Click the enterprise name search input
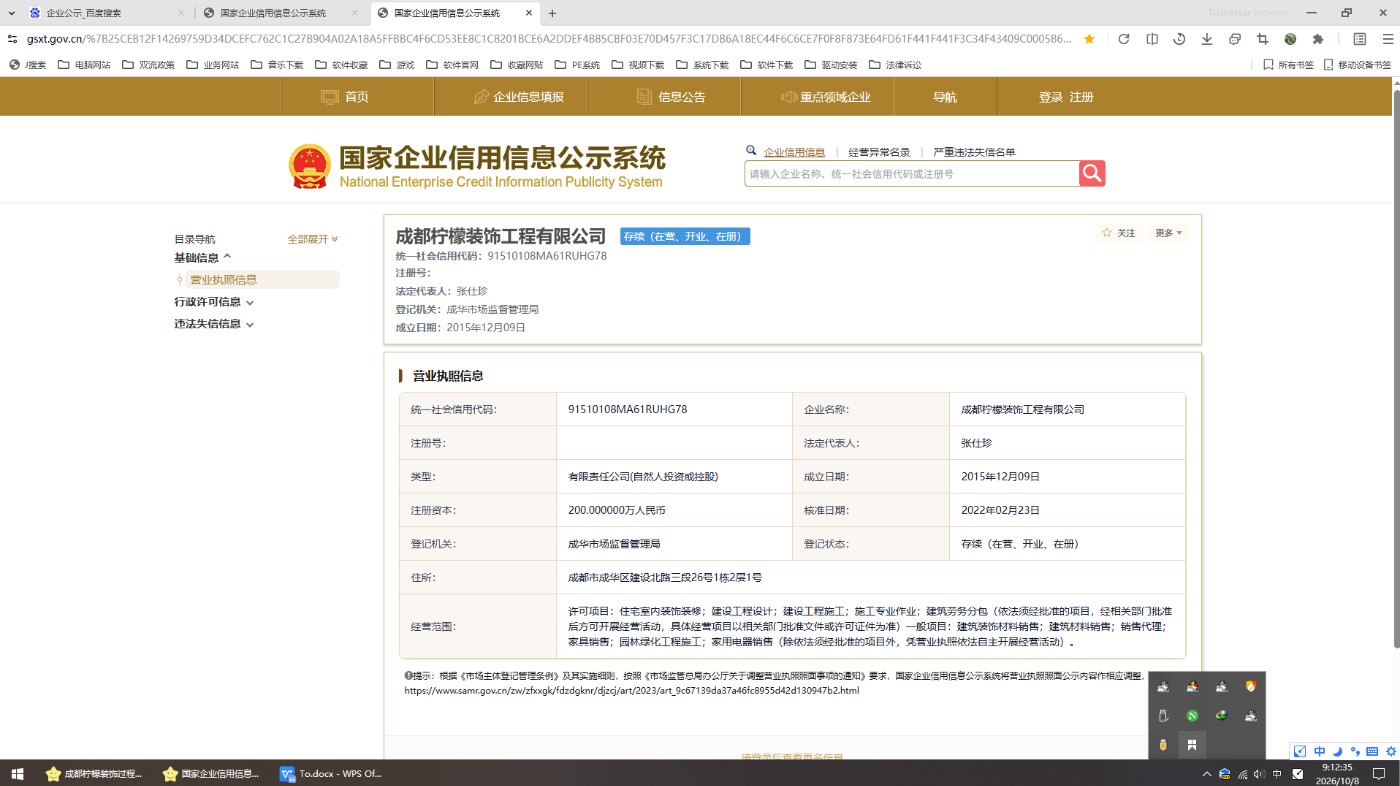 (x=911, y=173)
